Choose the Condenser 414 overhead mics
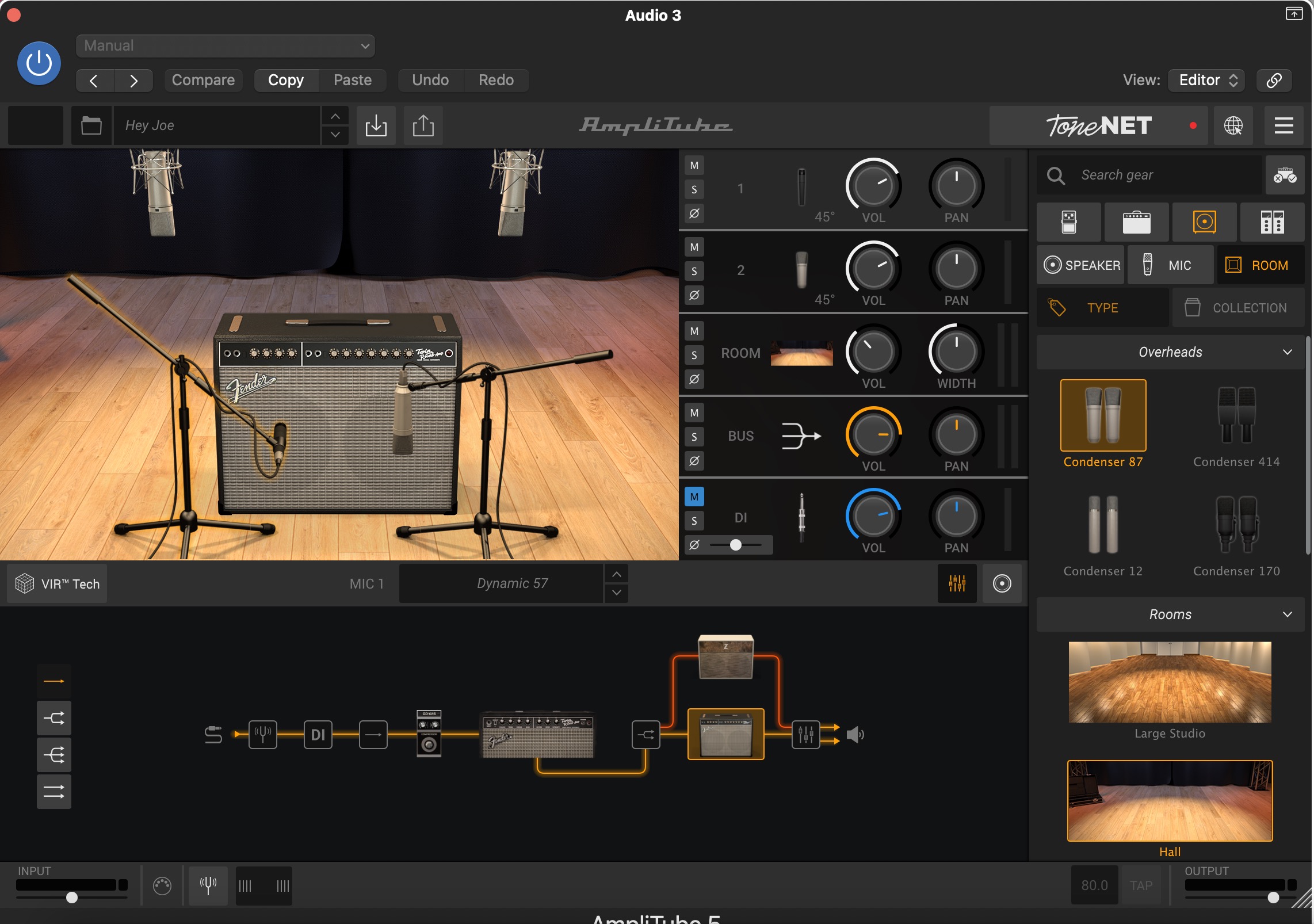Image resolution: width=1314 pixels, height=924 pixels. point(1236,415)
